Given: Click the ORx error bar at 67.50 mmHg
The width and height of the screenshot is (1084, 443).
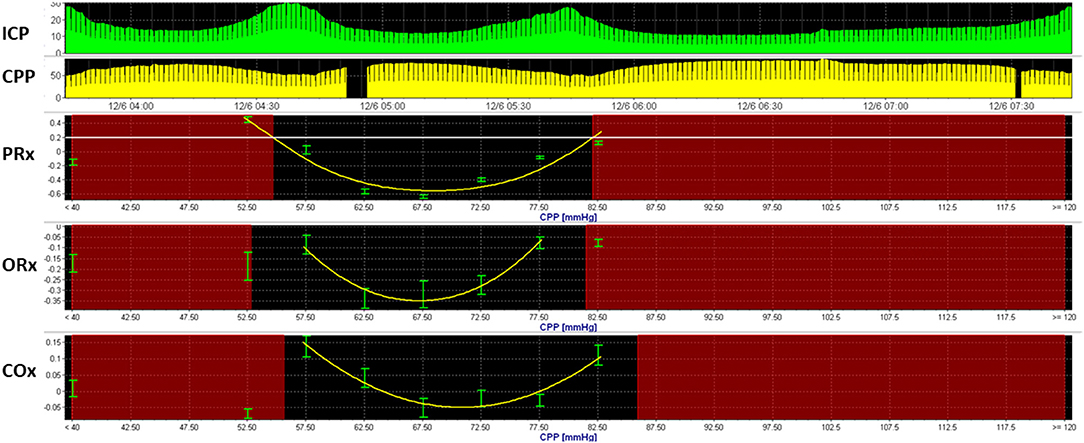Looking at the screenshot, I should pos(423,294).
